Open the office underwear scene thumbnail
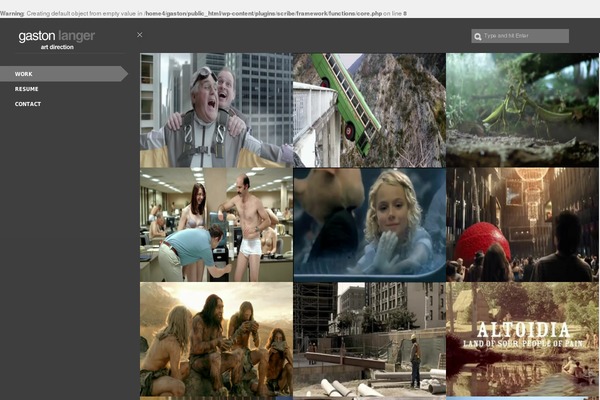Viewport: 600px width, 400px height. [x=216, y=225]
